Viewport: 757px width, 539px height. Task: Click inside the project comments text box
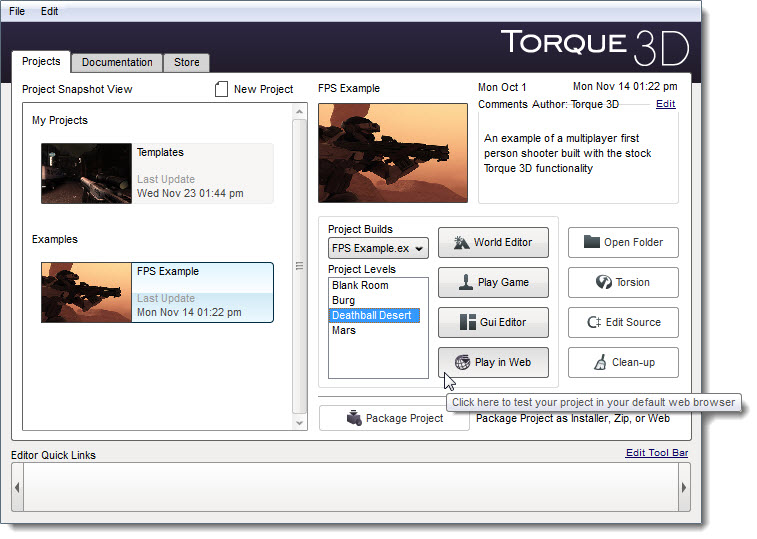pos(578,158)
